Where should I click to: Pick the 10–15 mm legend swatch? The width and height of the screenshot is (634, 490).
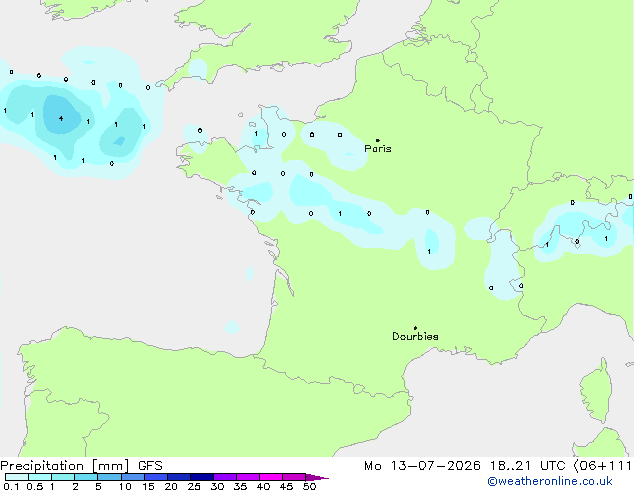click(x=132, y=477)
